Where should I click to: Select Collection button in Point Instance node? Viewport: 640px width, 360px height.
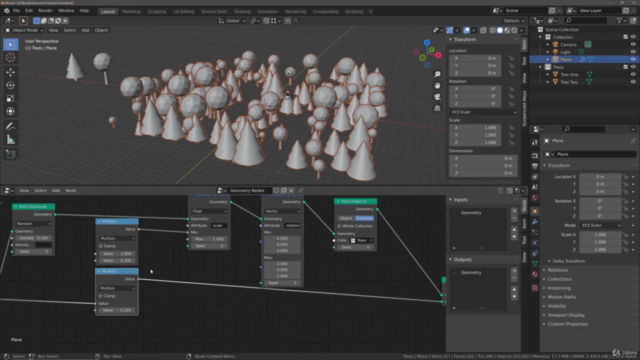[364, 218]
